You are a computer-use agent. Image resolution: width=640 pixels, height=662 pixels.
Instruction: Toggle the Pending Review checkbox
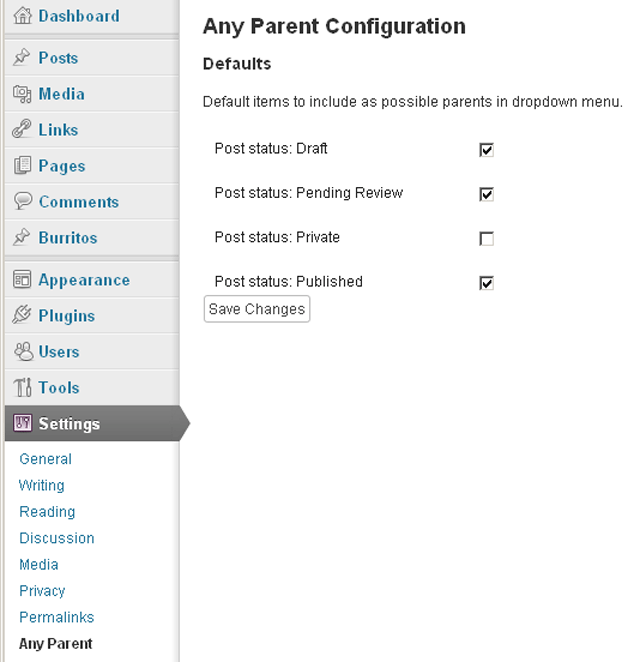[486, 194]
